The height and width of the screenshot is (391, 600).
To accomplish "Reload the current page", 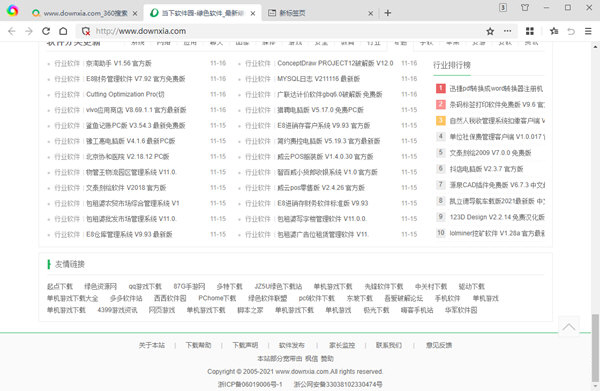I will tap(46, 31).
